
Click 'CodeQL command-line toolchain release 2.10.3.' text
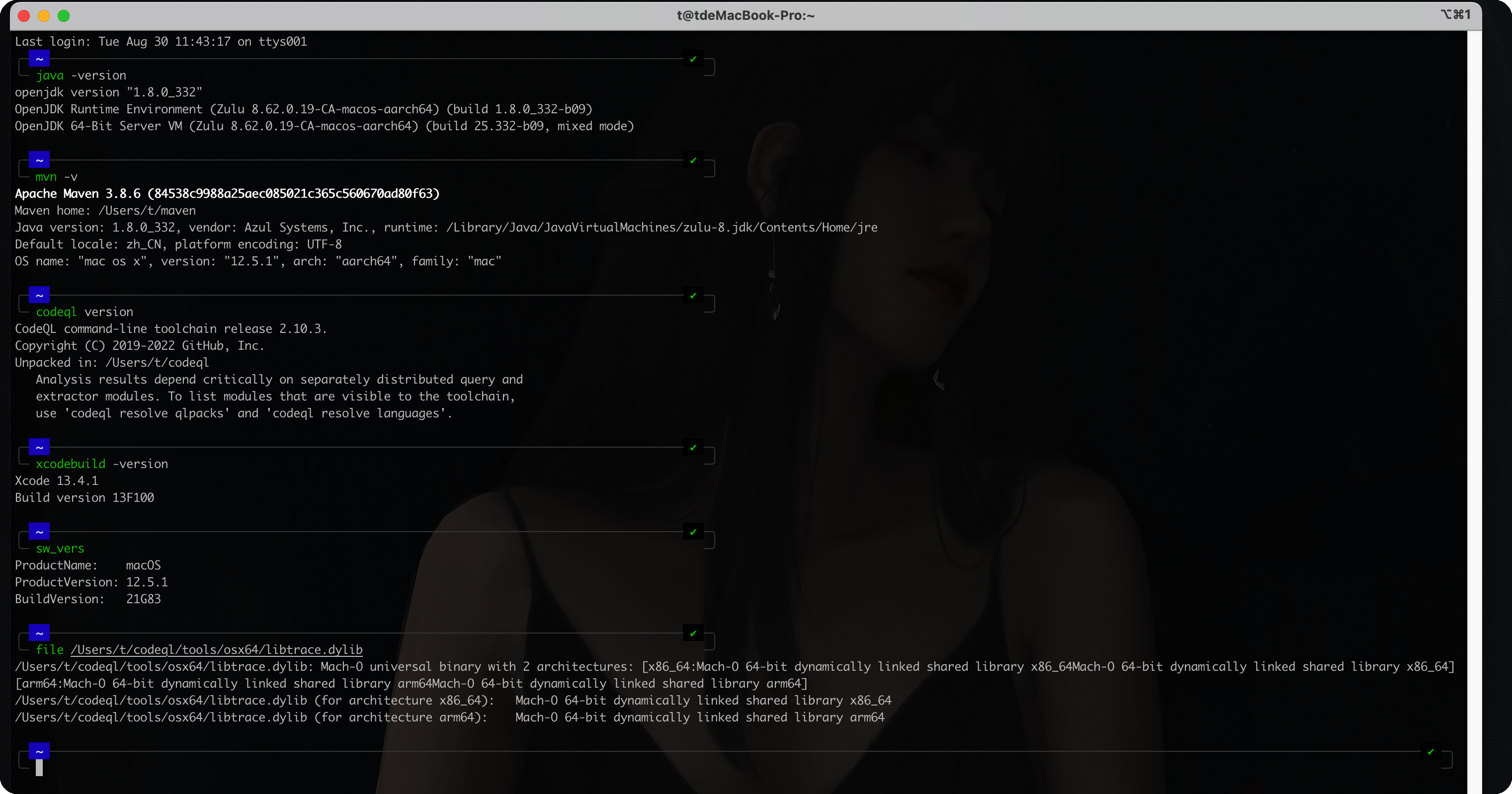[171, 328]
